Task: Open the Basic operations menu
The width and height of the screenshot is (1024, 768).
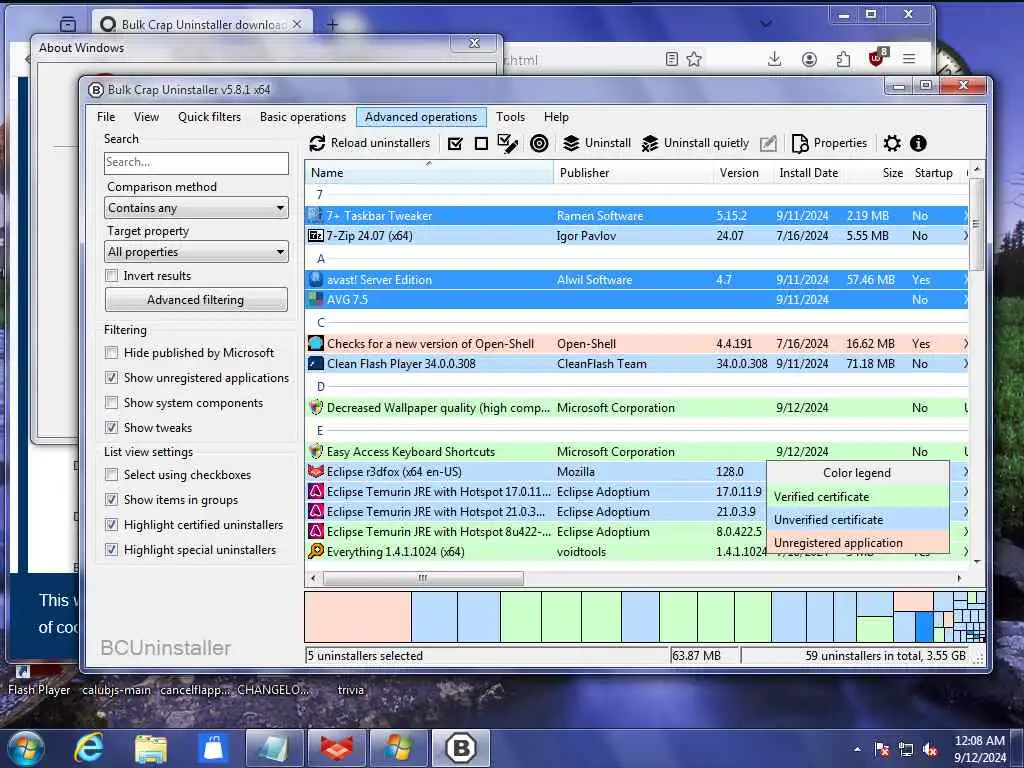Action: (303, 117)
